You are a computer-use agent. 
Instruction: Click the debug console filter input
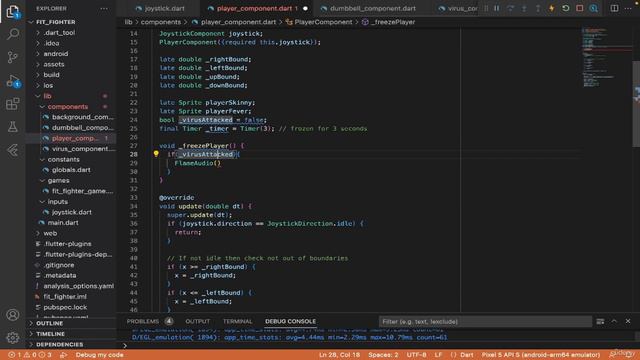click(485, 322)
